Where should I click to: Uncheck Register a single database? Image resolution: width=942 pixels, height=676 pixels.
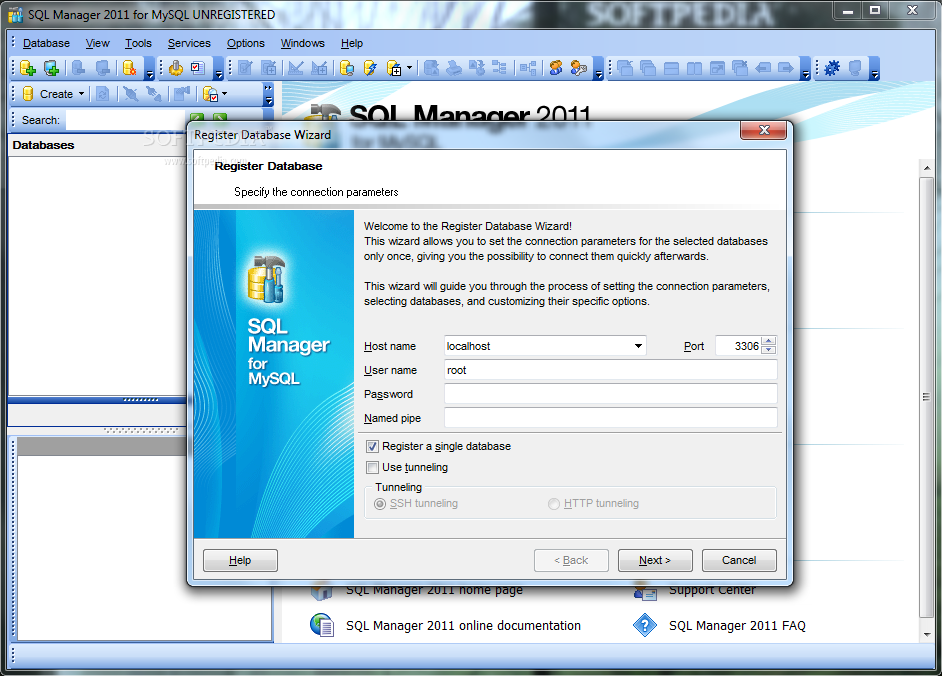pyautogui.click(x=372, y=446)
